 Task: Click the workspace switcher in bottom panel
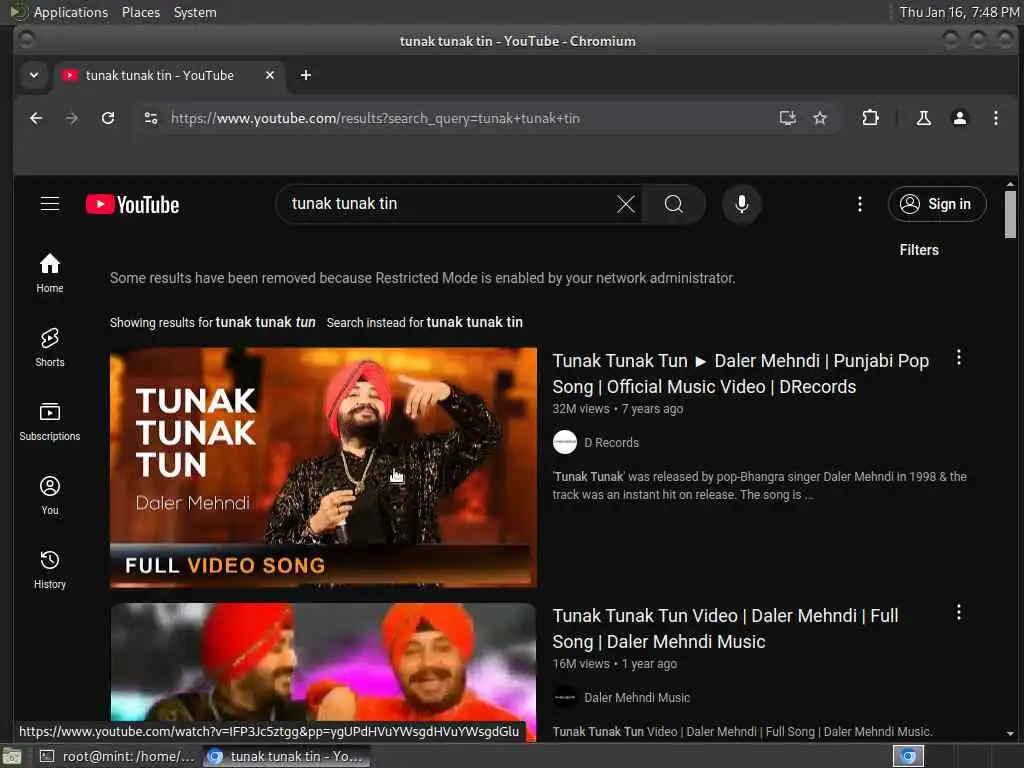click(x=908, y=756)
